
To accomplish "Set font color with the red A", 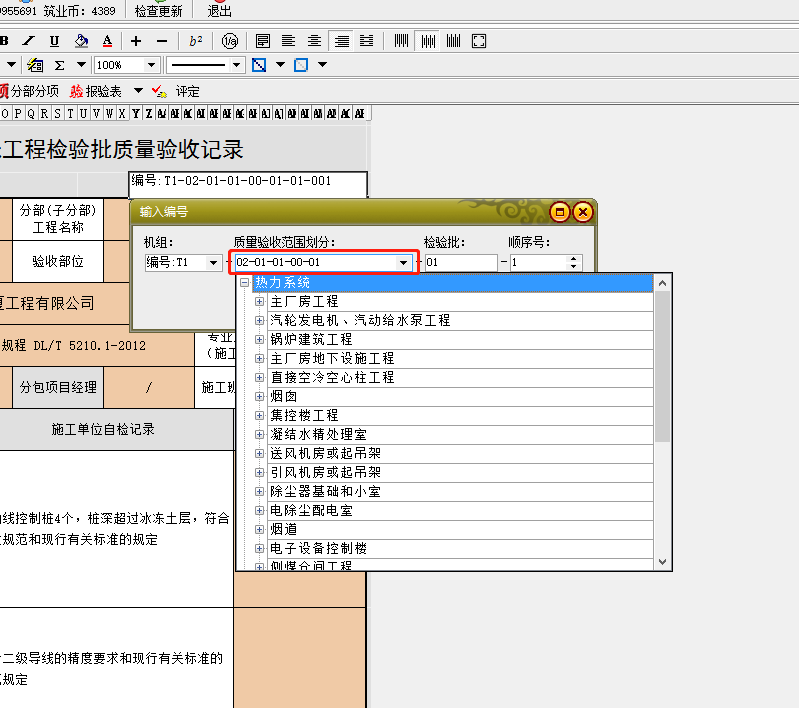I will tap(107, 41).
